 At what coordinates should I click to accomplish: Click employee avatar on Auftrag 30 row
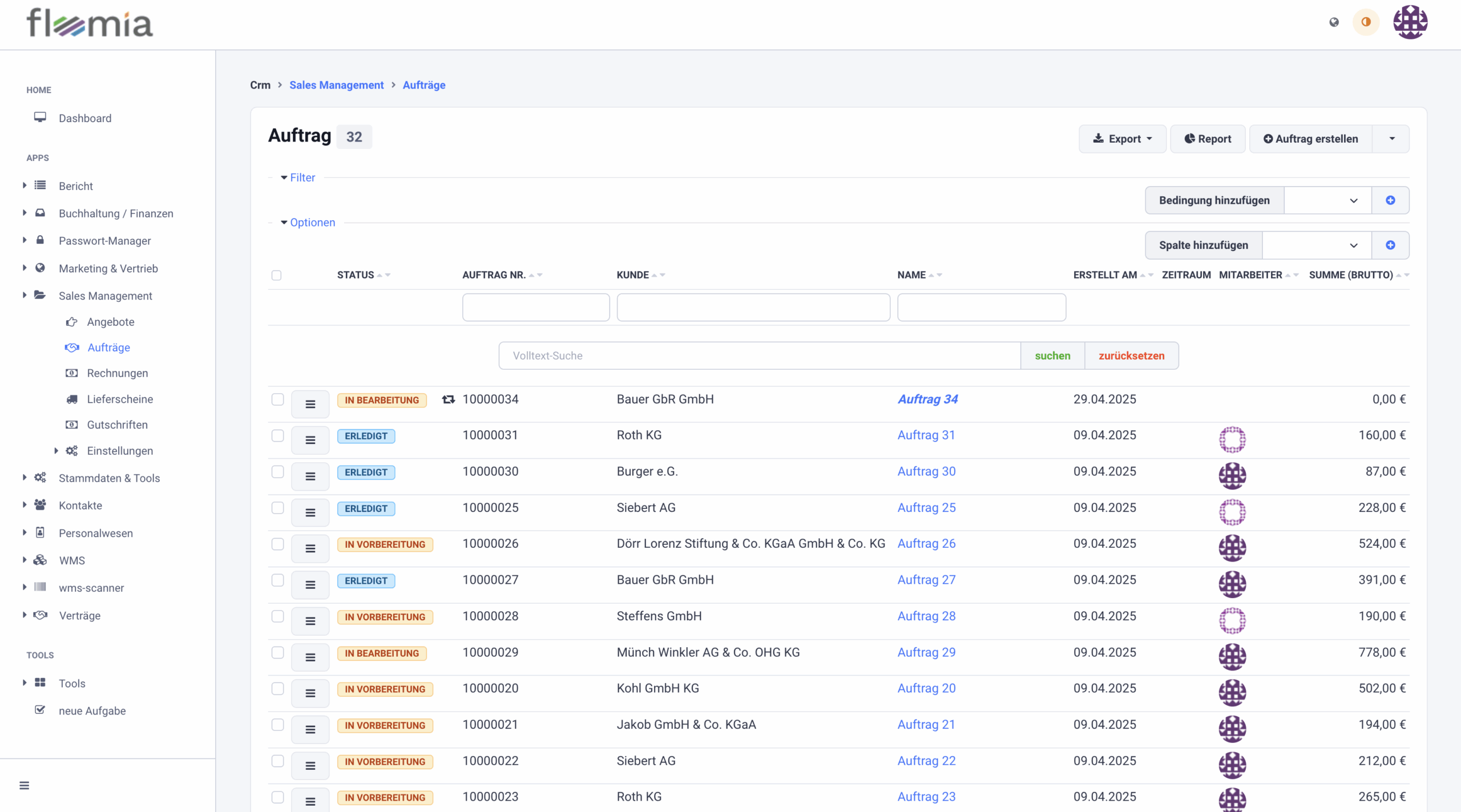coord(1232,475)
